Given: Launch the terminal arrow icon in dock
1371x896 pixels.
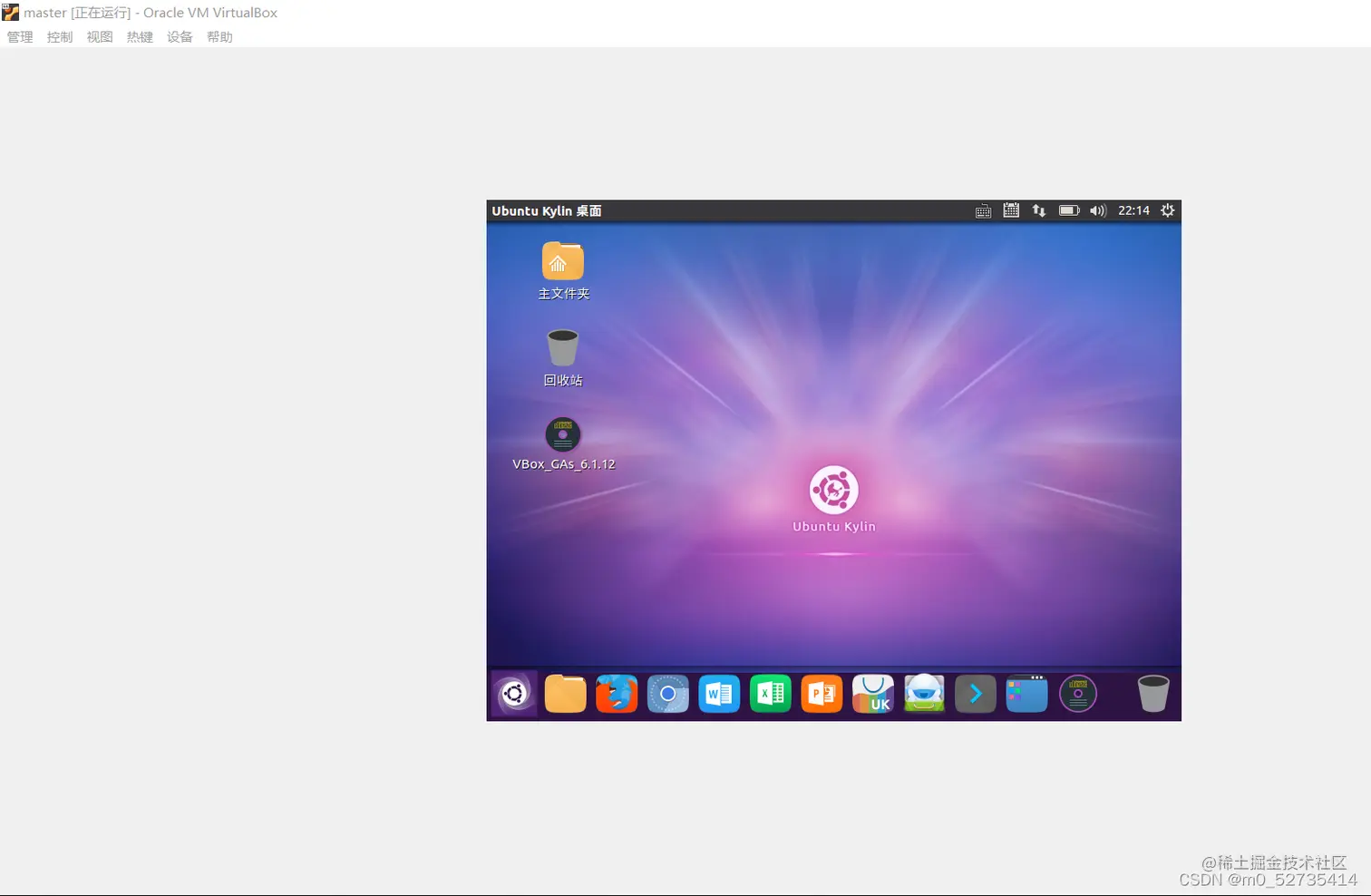Looking at the screenshot, I should [x=976, y=695].
